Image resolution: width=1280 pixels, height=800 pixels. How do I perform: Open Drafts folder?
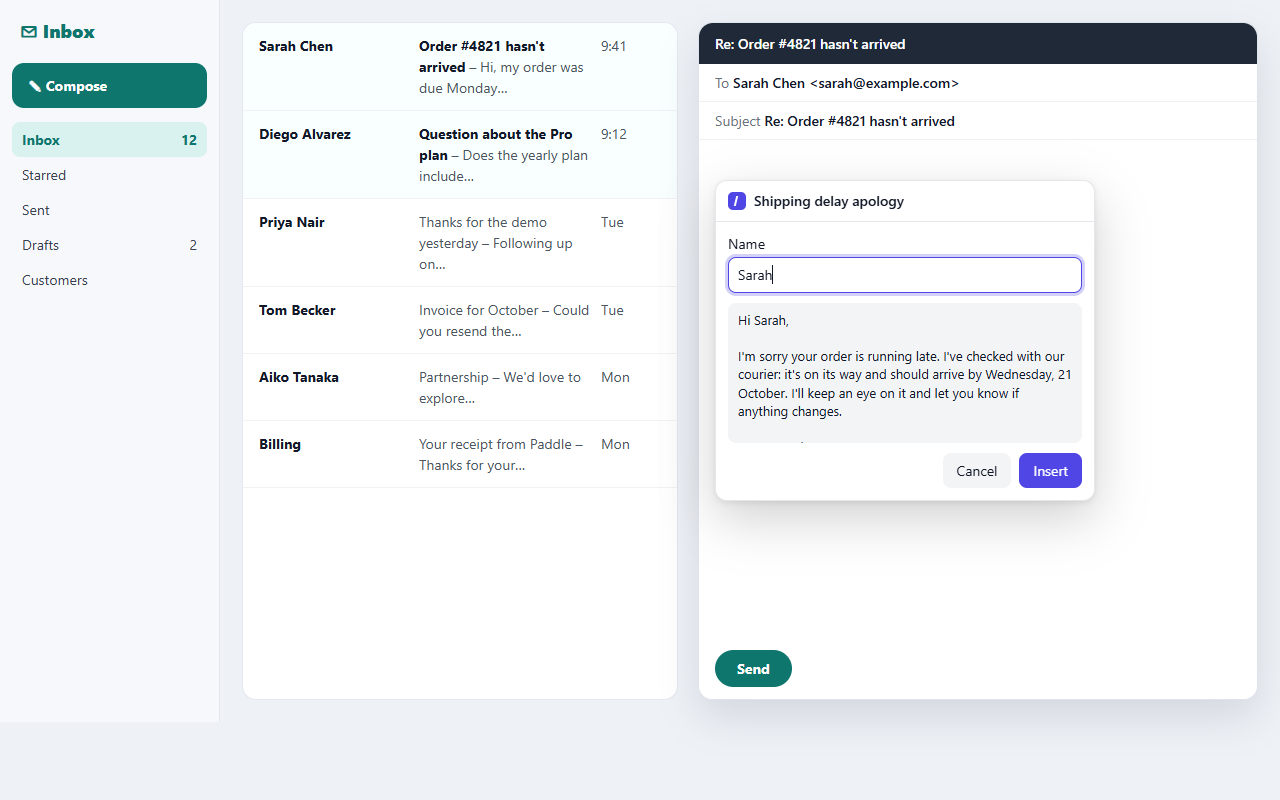(109, 245)
